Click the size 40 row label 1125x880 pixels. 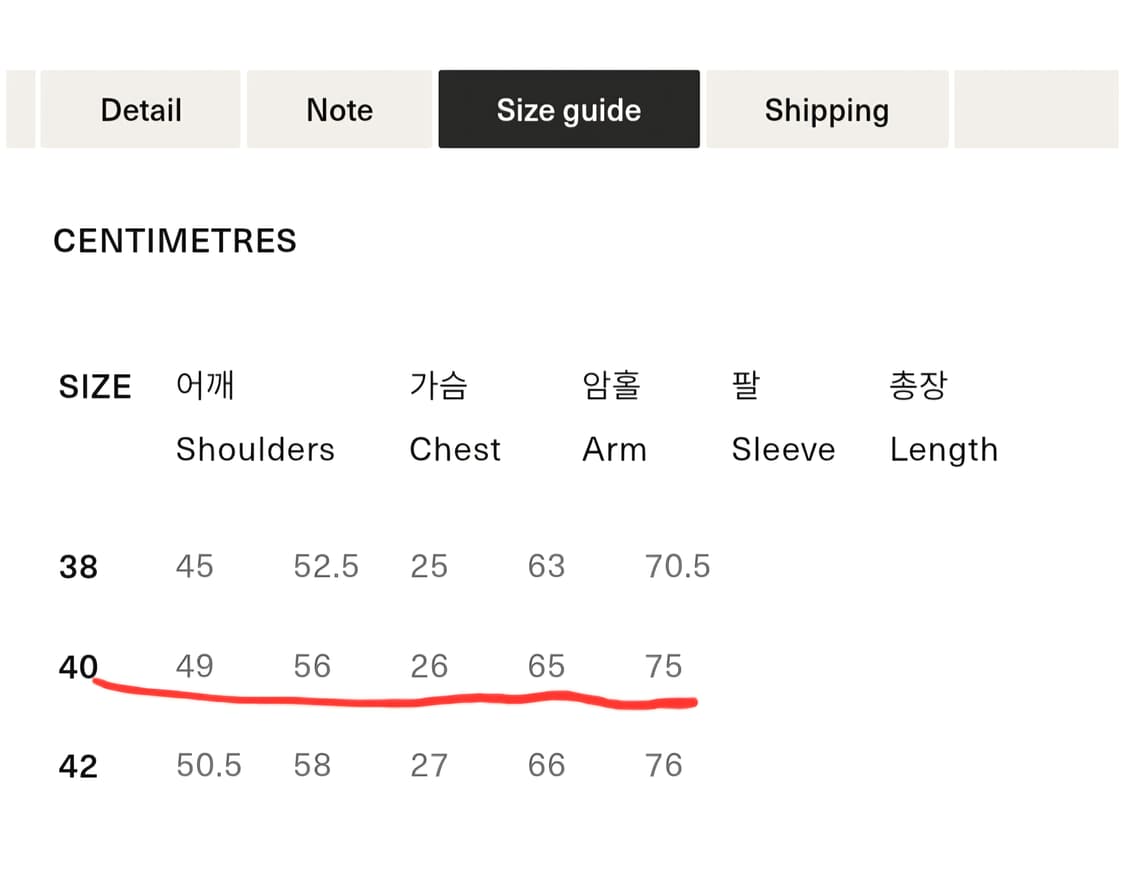click(78, 667)
